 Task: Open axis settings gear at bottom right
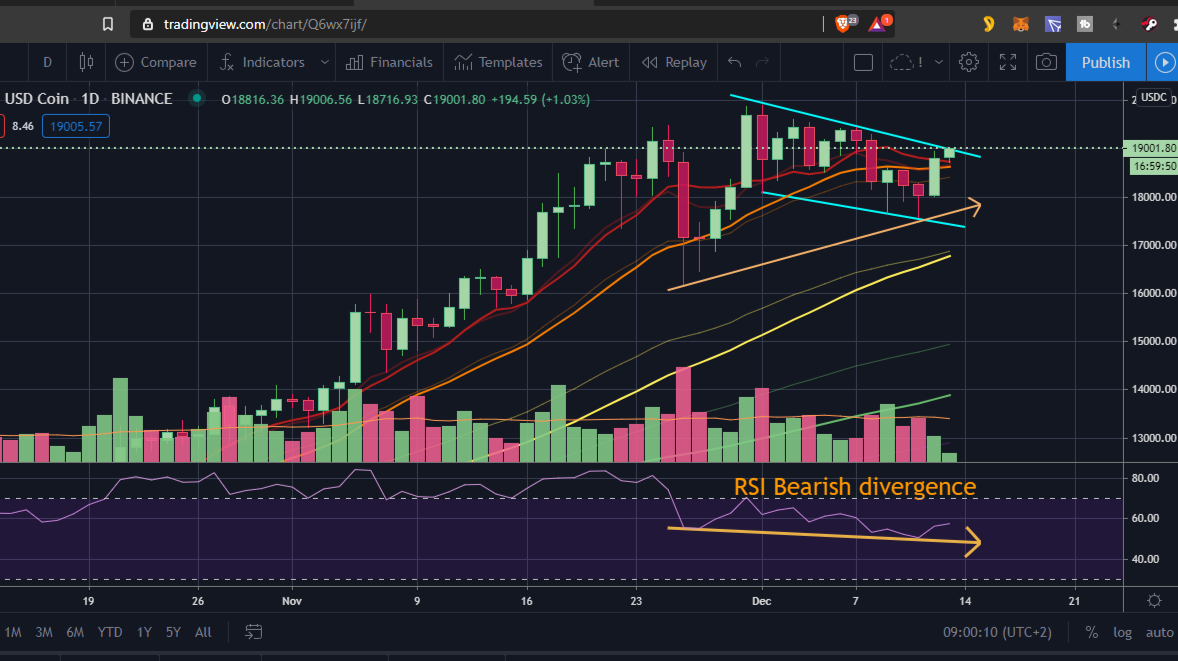pyautogui.click(x=1155, y=600)
